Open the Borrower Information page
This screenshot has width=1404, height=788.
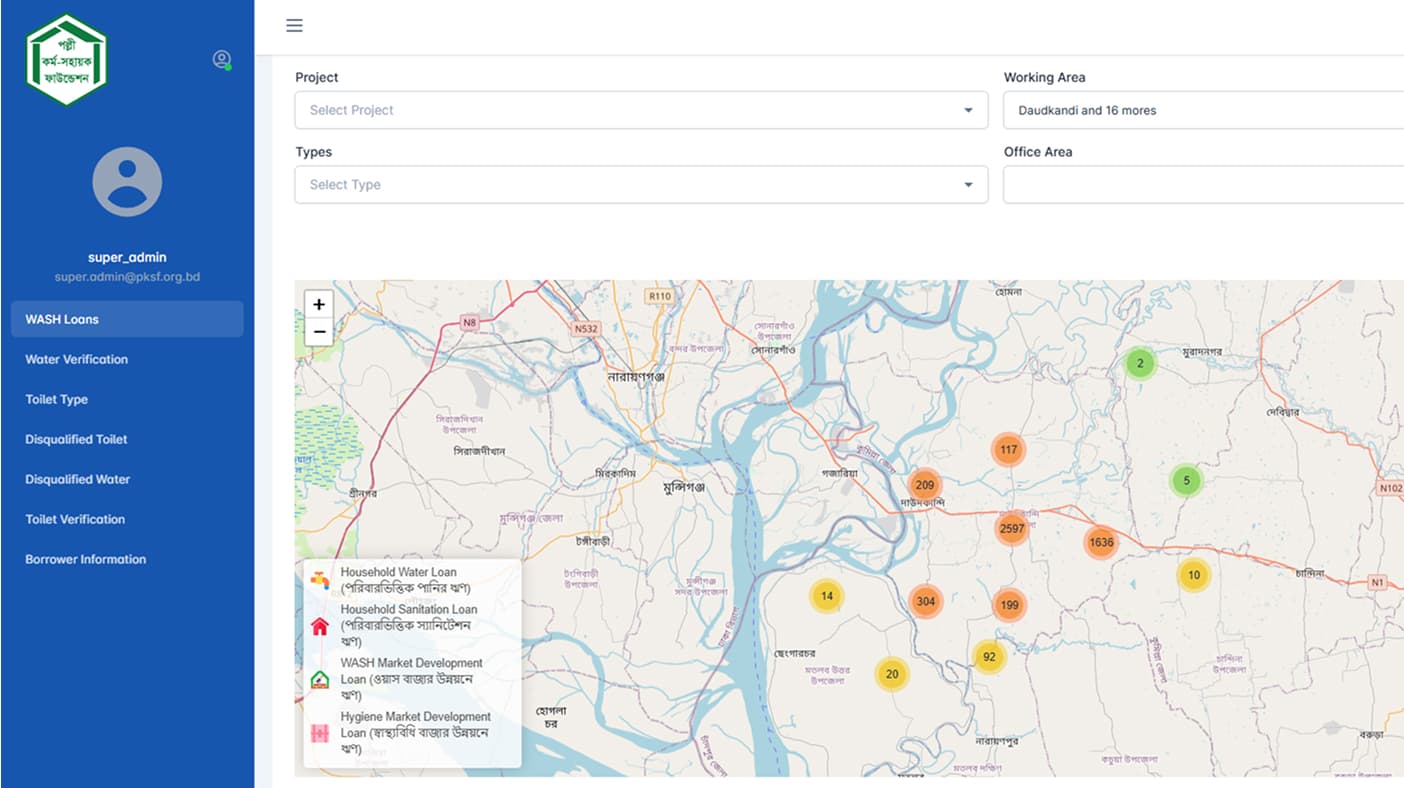tap(85, 559)
